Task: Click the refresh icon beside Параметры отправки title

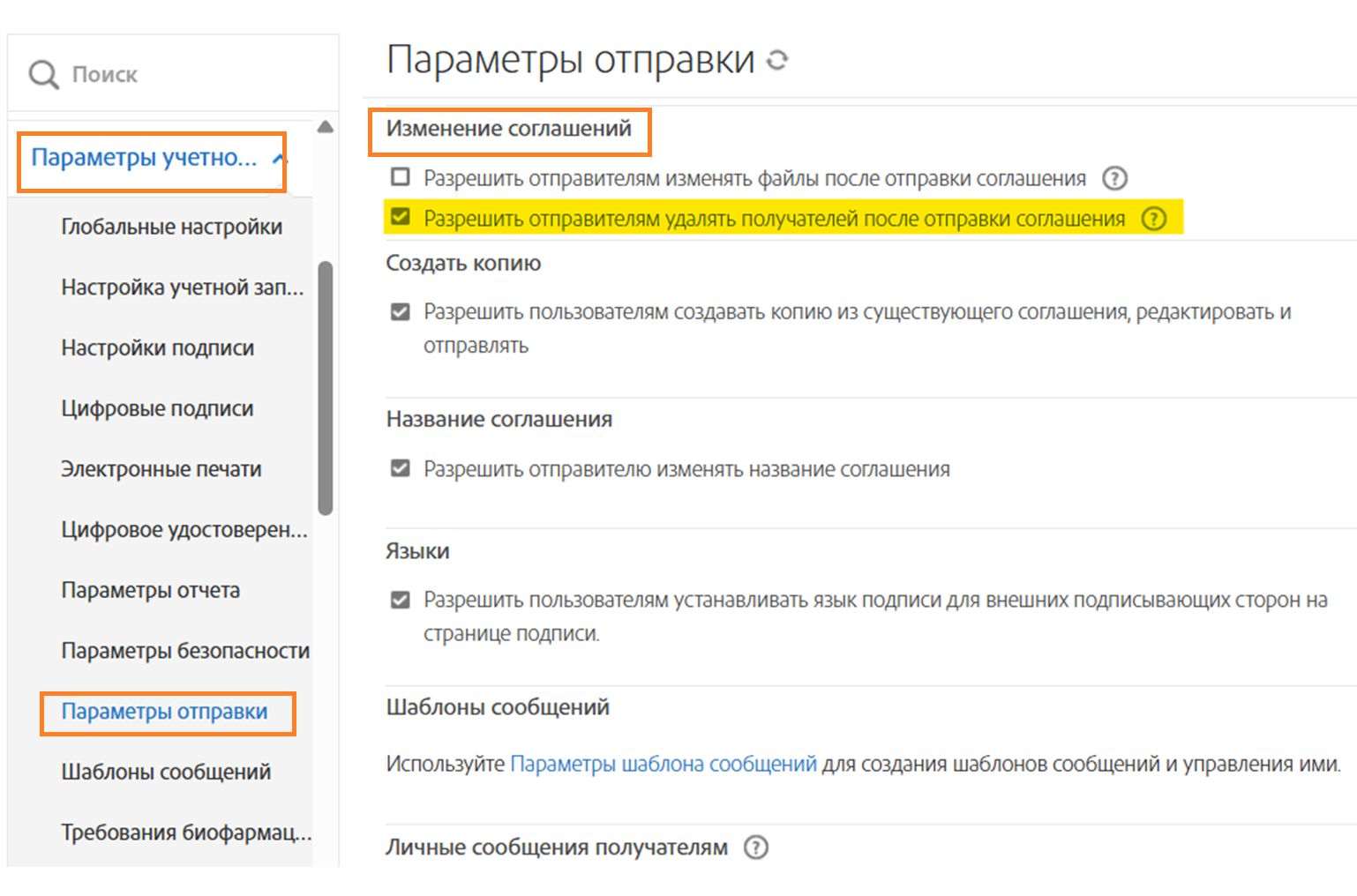Action: (776, 60)
